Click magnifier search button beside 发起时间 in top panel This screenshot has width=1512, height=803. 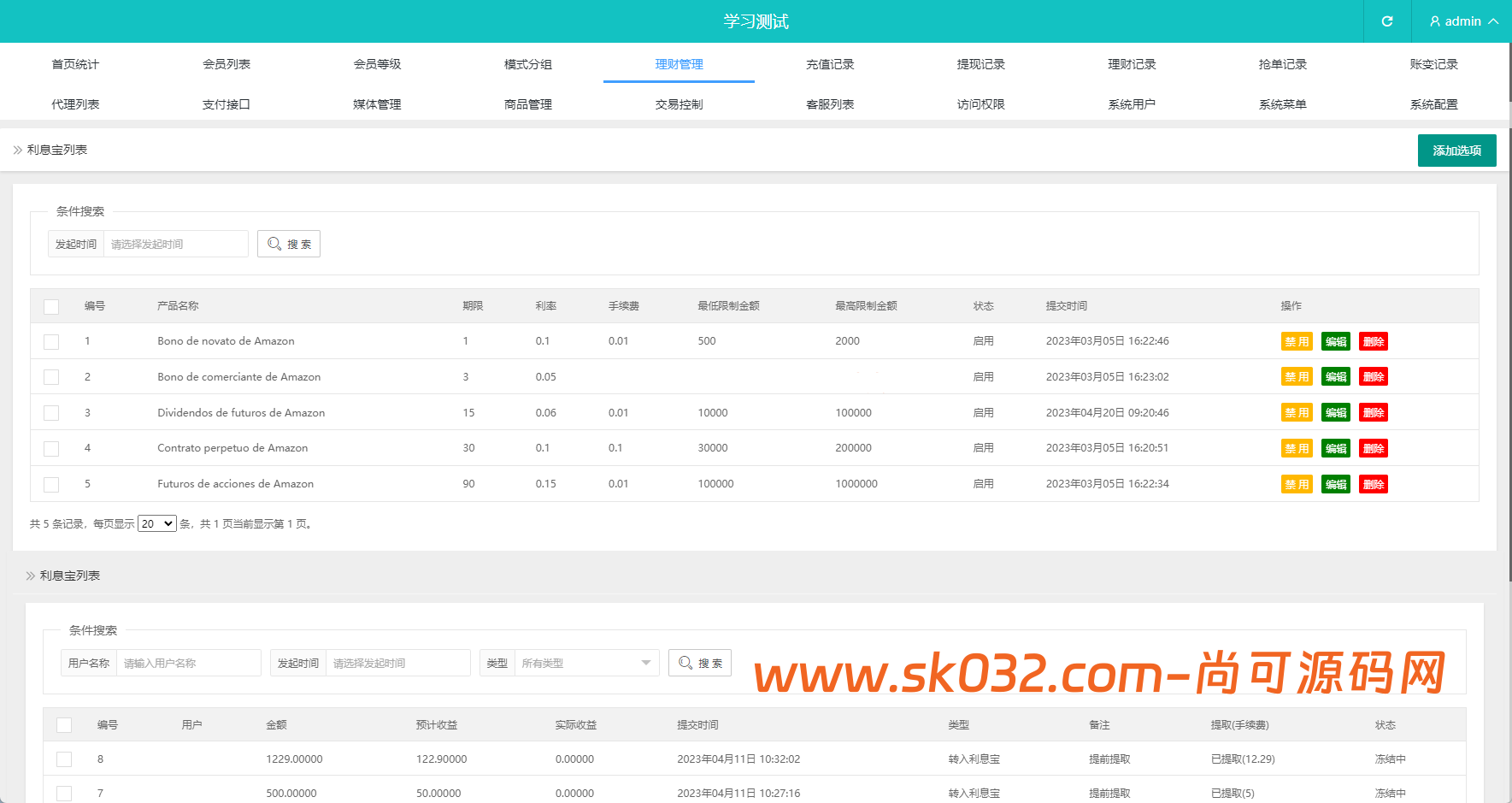tap(289, 244)
